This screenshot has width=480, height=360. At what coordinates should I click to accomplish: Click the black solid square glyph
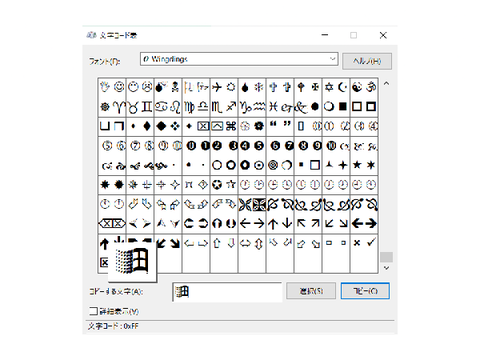click(x=343, y=107)
